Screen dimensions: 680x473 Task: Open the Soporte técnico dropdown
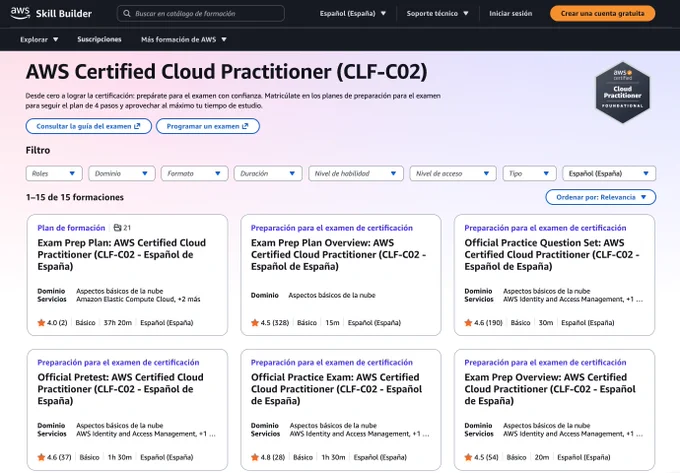pos(437,13)
